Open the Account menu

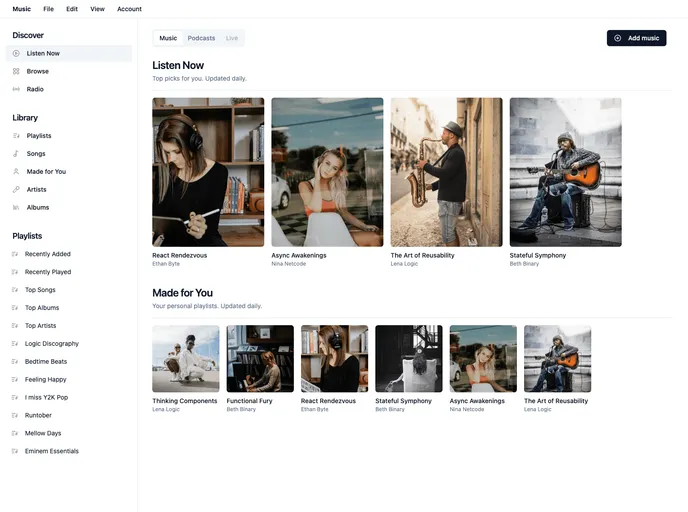(129, 9)
